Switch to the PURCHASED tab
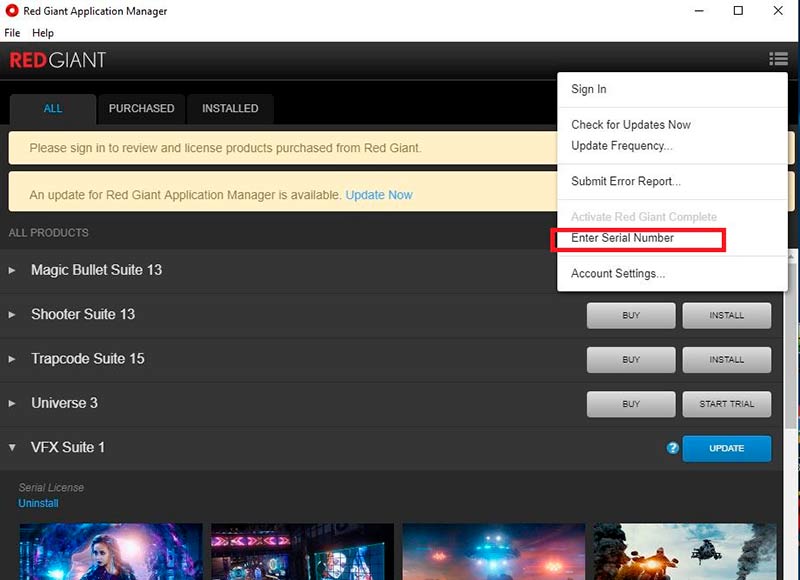 (141, 109)
